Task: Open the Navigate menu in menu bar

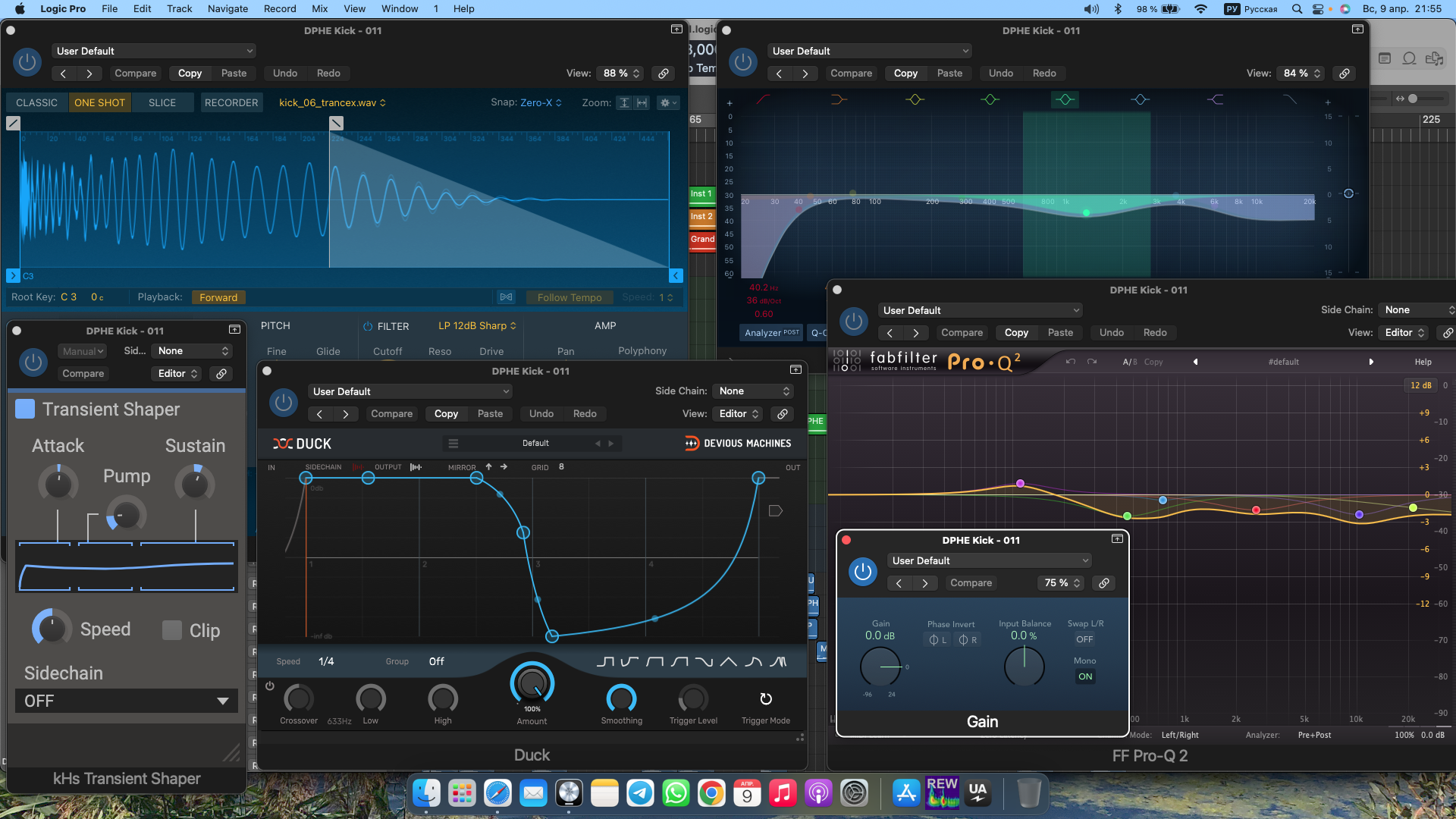Action: tap(228, 9)
